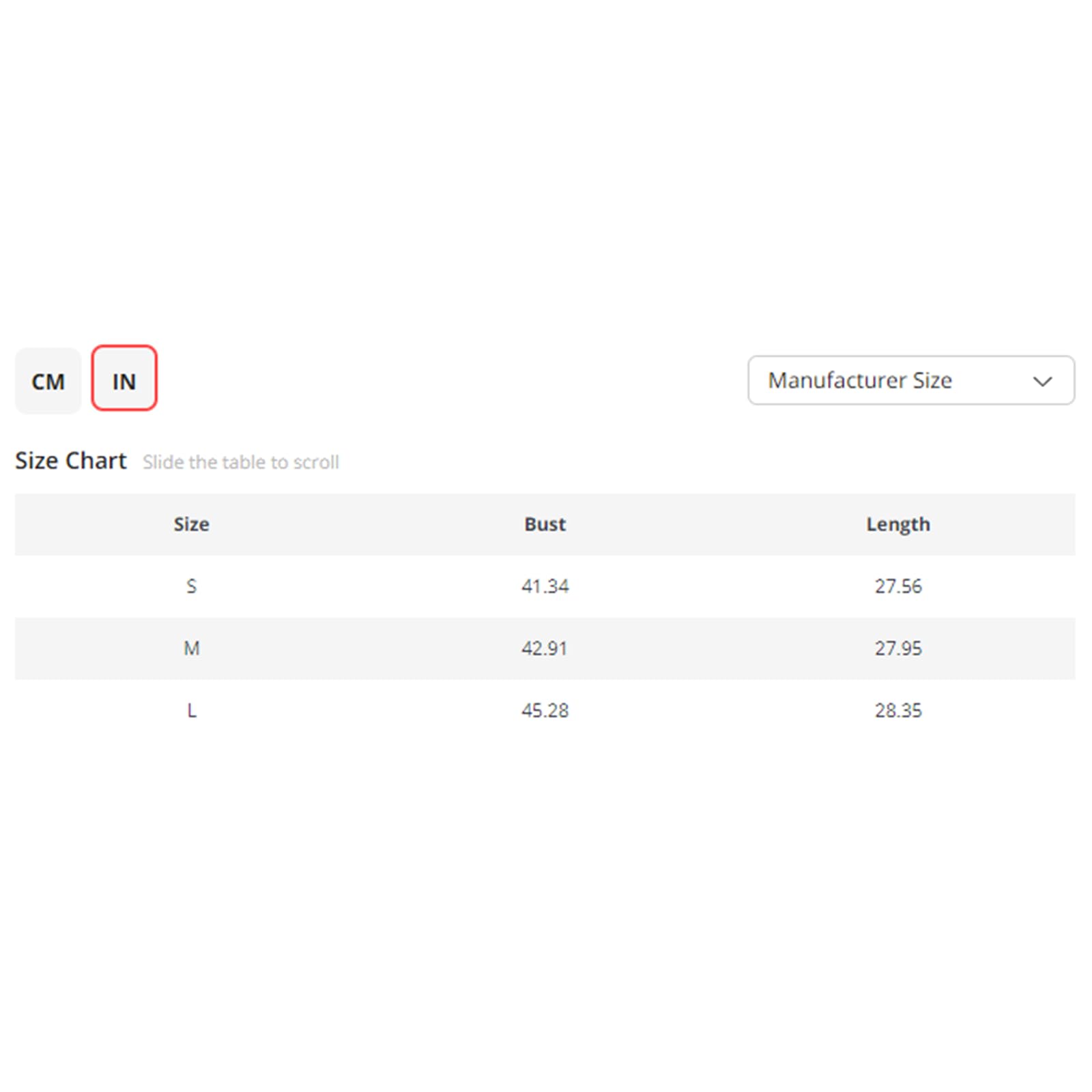Click the Length column header

point(898,525)
